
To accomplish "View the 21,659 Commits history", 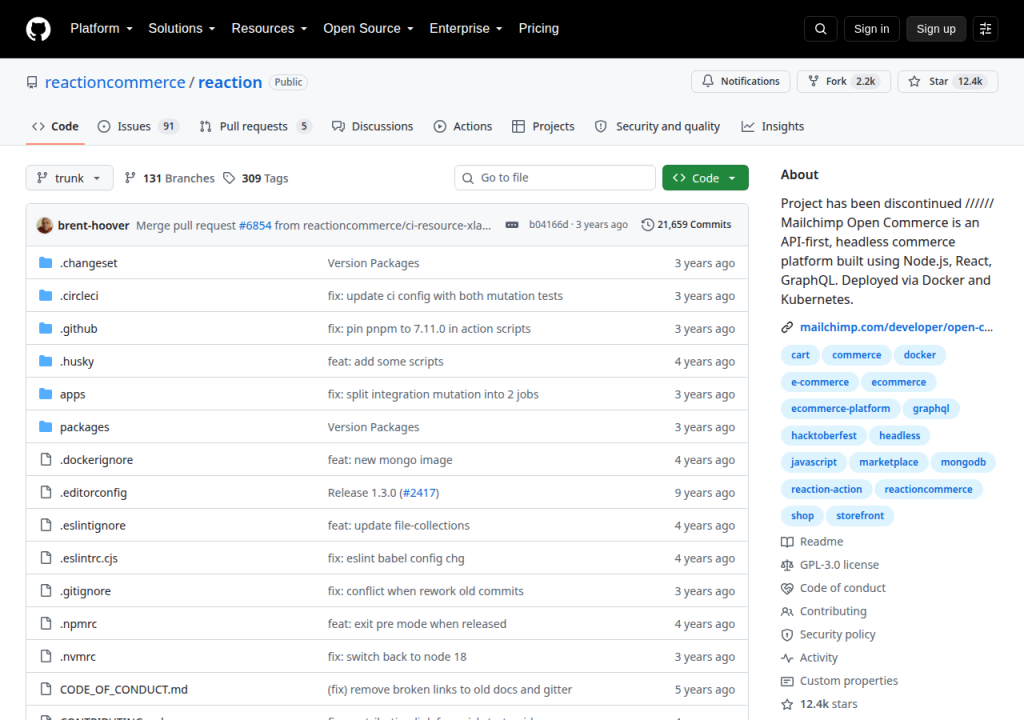I will [686, 225].
